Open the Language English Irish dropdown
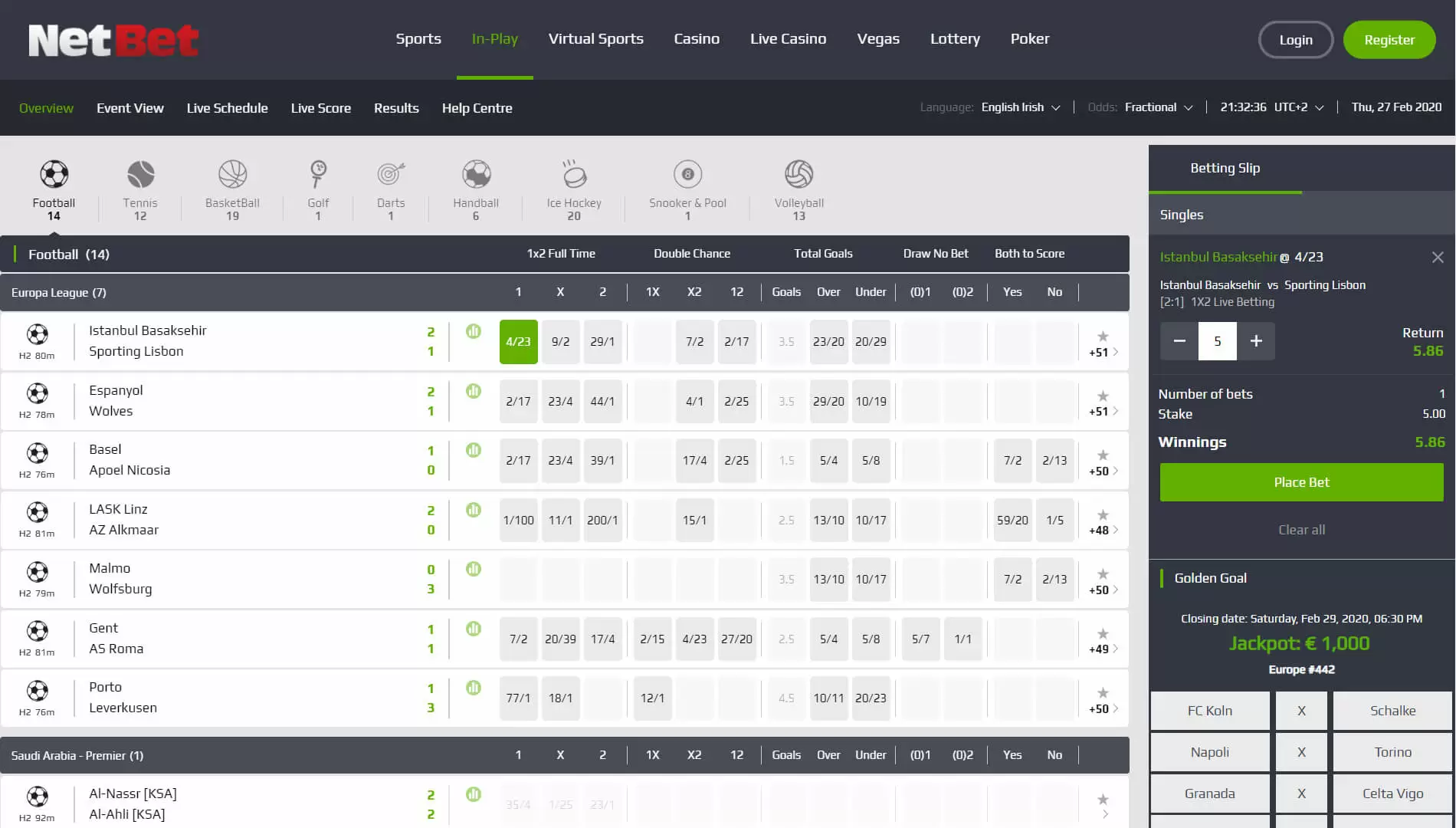This screenshot has height=828, width=1456. coord(1020,107)
